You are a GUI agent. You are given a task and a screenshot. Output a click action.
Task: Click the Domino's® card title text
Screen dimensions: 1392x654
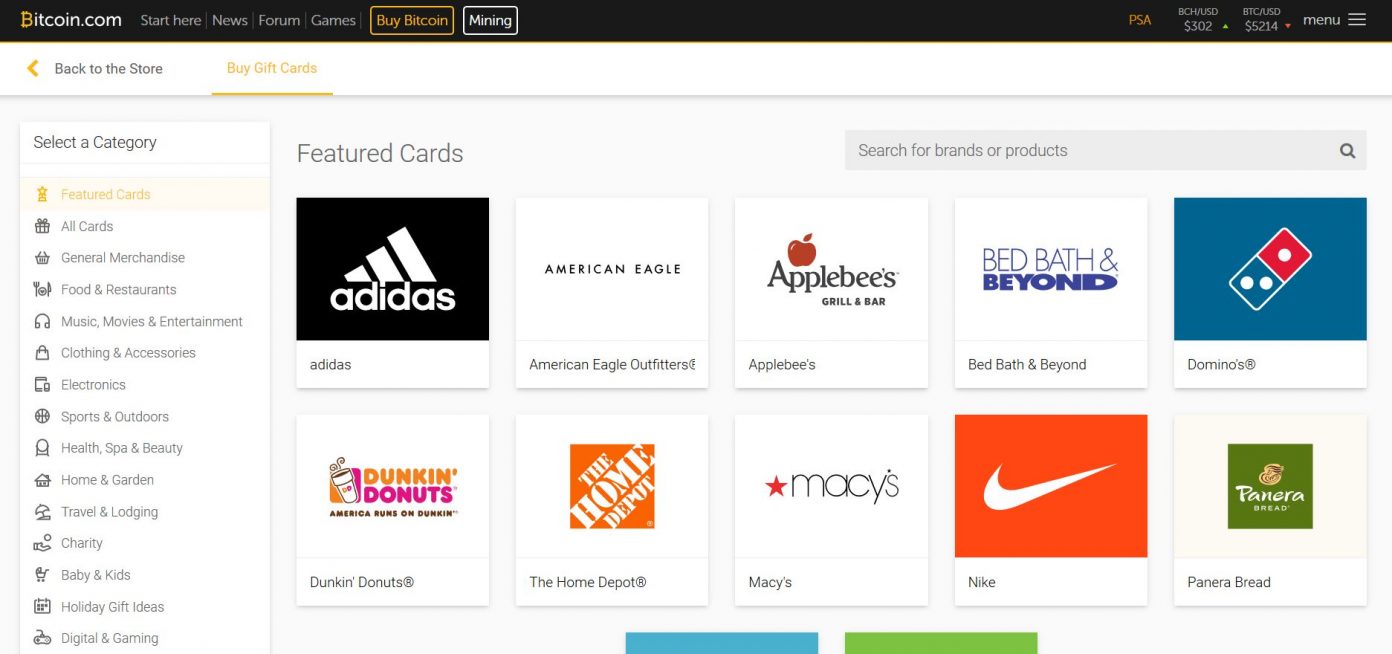tap(1221, 365)
